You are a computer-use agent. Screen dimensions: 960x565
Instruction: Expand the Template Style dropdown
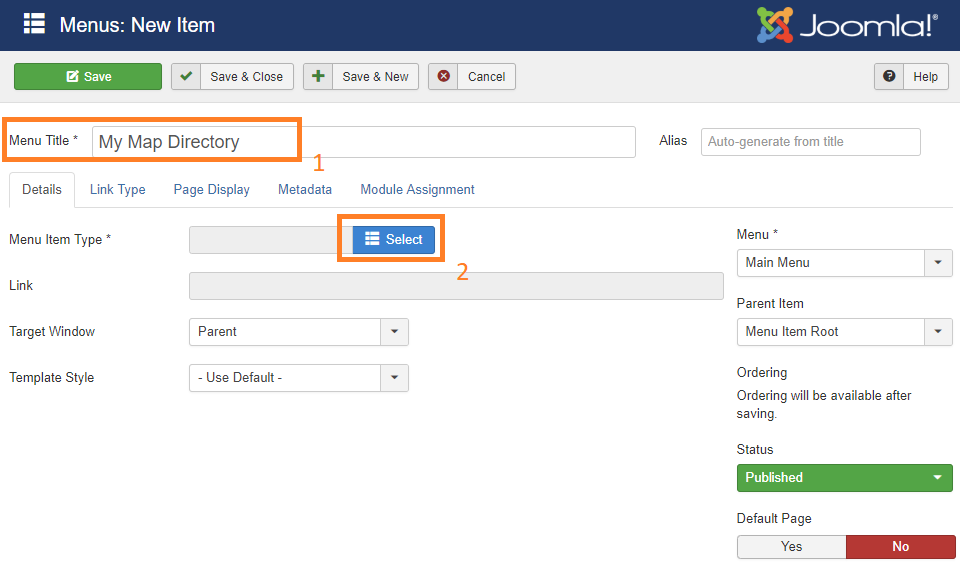click(x=299, y=378)
